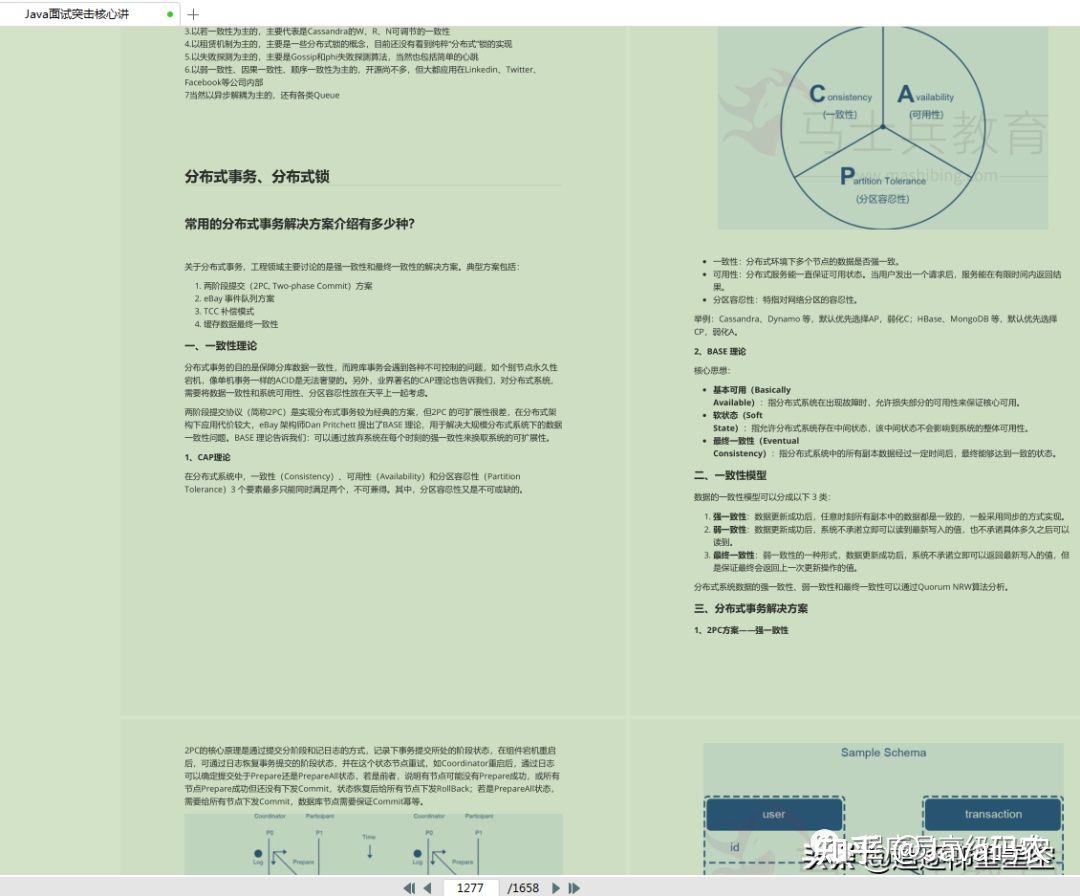The width and height of the screenshot is (1080, 896).
Task: Click numbered item 3. 最终一致性
Action: [x=886, y=561]
